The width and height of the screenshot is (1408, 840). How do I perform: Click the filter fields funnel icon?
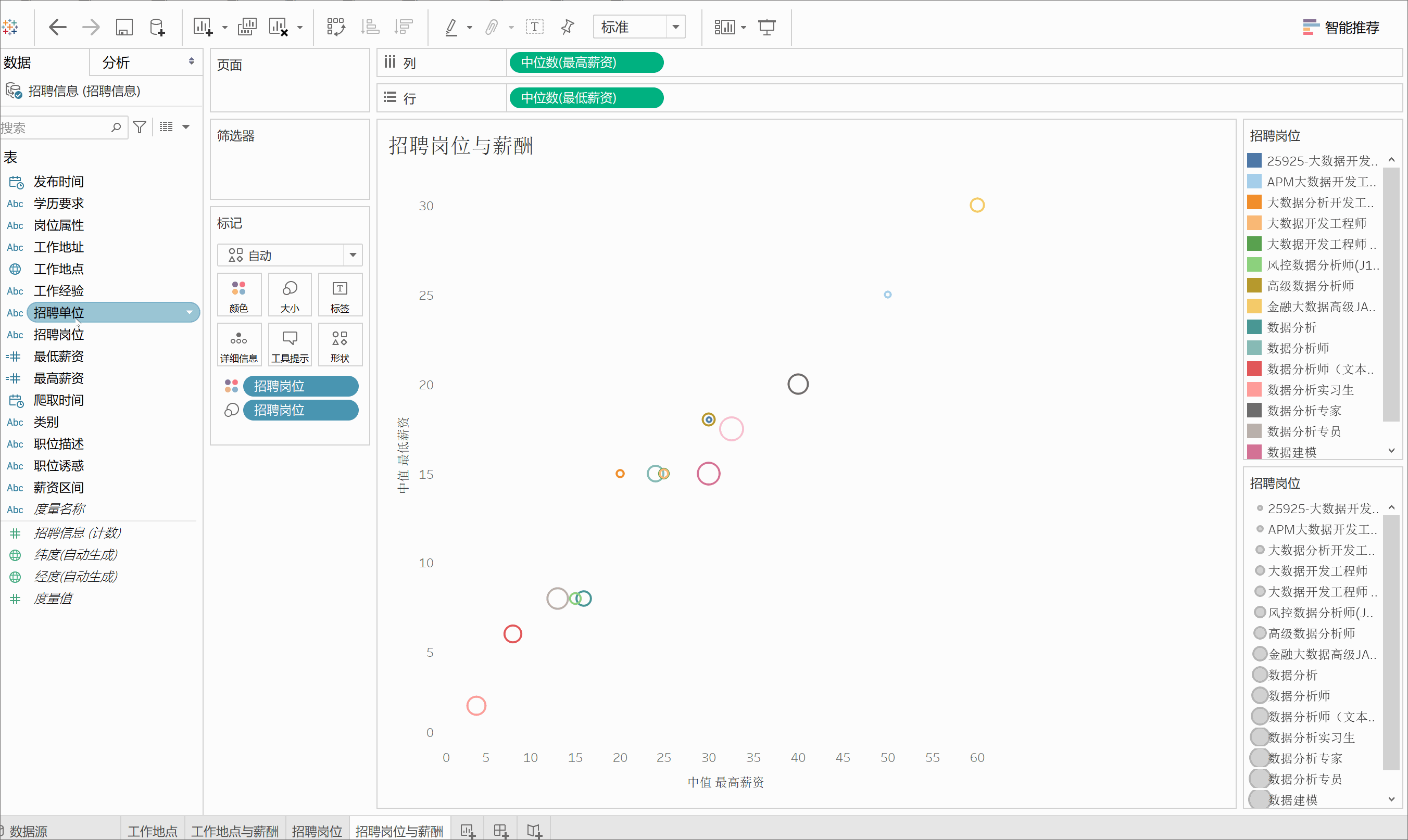(140, 128)
